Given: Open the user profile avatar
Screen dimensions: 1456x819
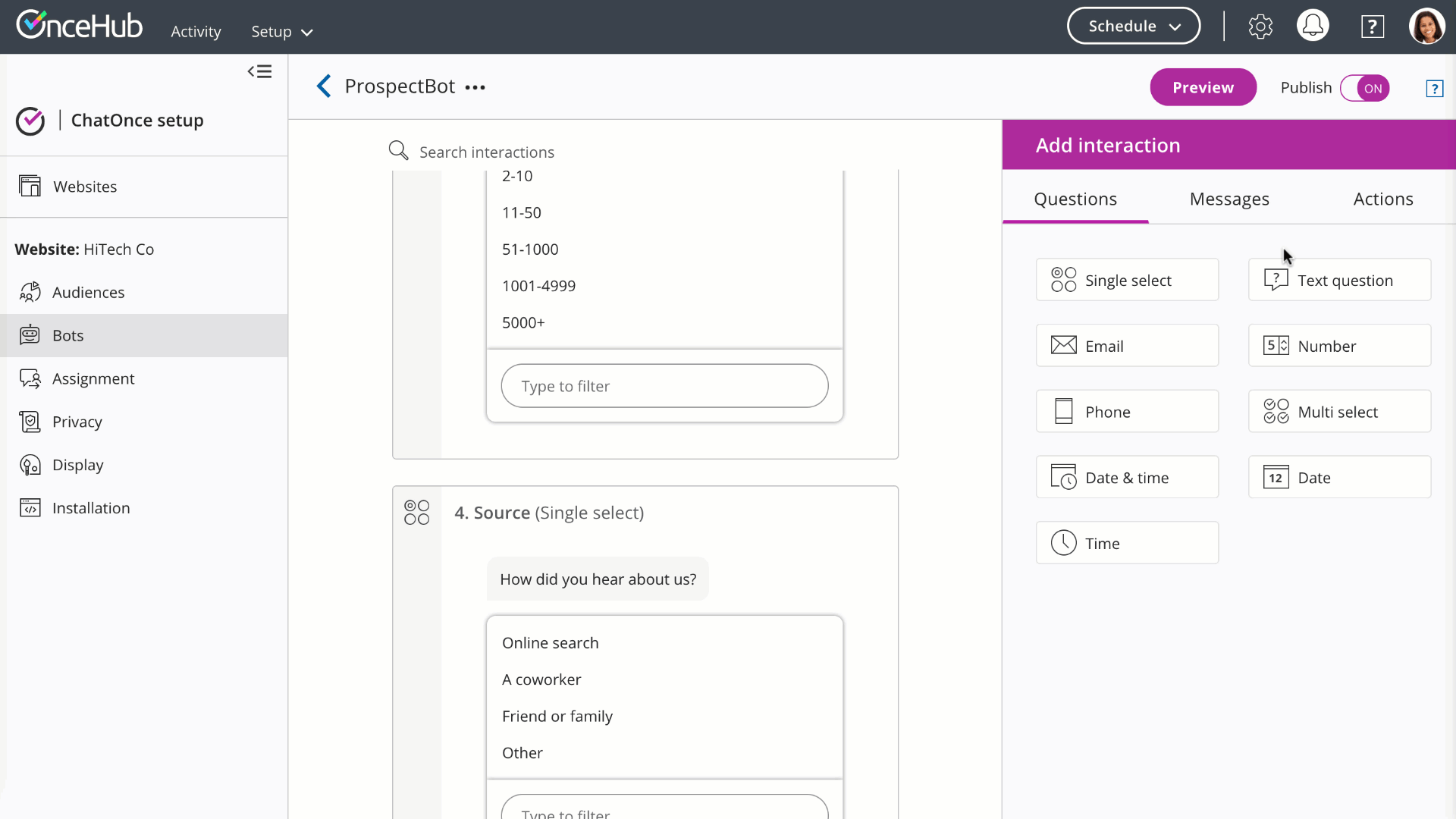Looking at the screenshot, I should [1426, 27].
